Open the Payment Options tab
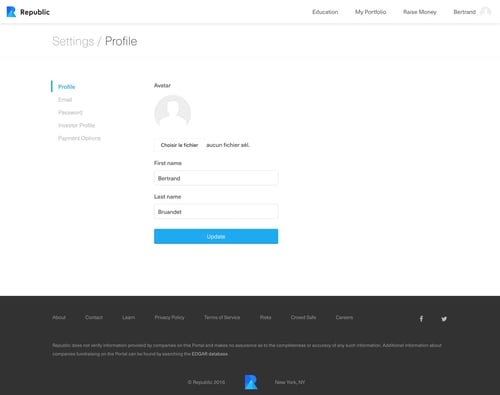 click(x=79, y=138)
